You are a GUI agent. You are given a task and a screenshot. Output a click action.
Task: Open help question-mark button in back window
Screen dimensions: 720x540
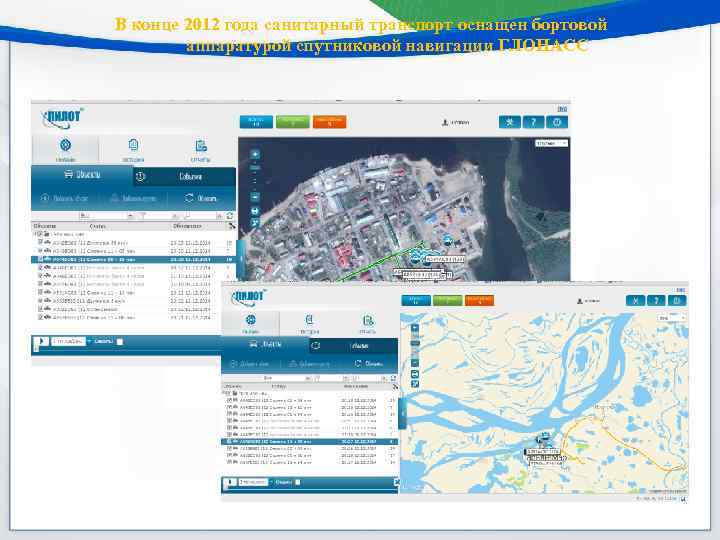533,122
